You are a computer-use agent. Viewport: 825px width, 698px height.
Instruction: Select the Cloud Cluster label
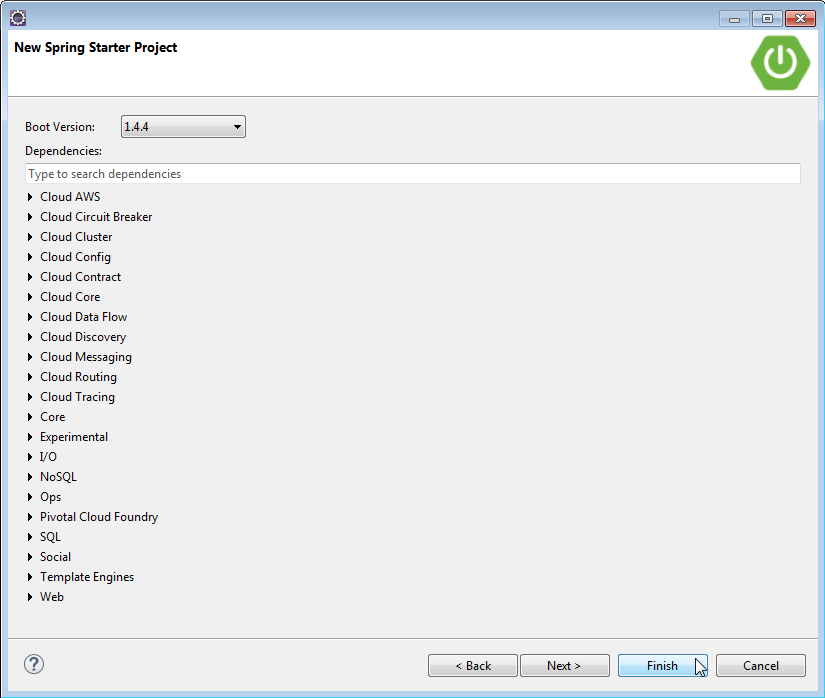pyautogui.click(x=76, y=237)
